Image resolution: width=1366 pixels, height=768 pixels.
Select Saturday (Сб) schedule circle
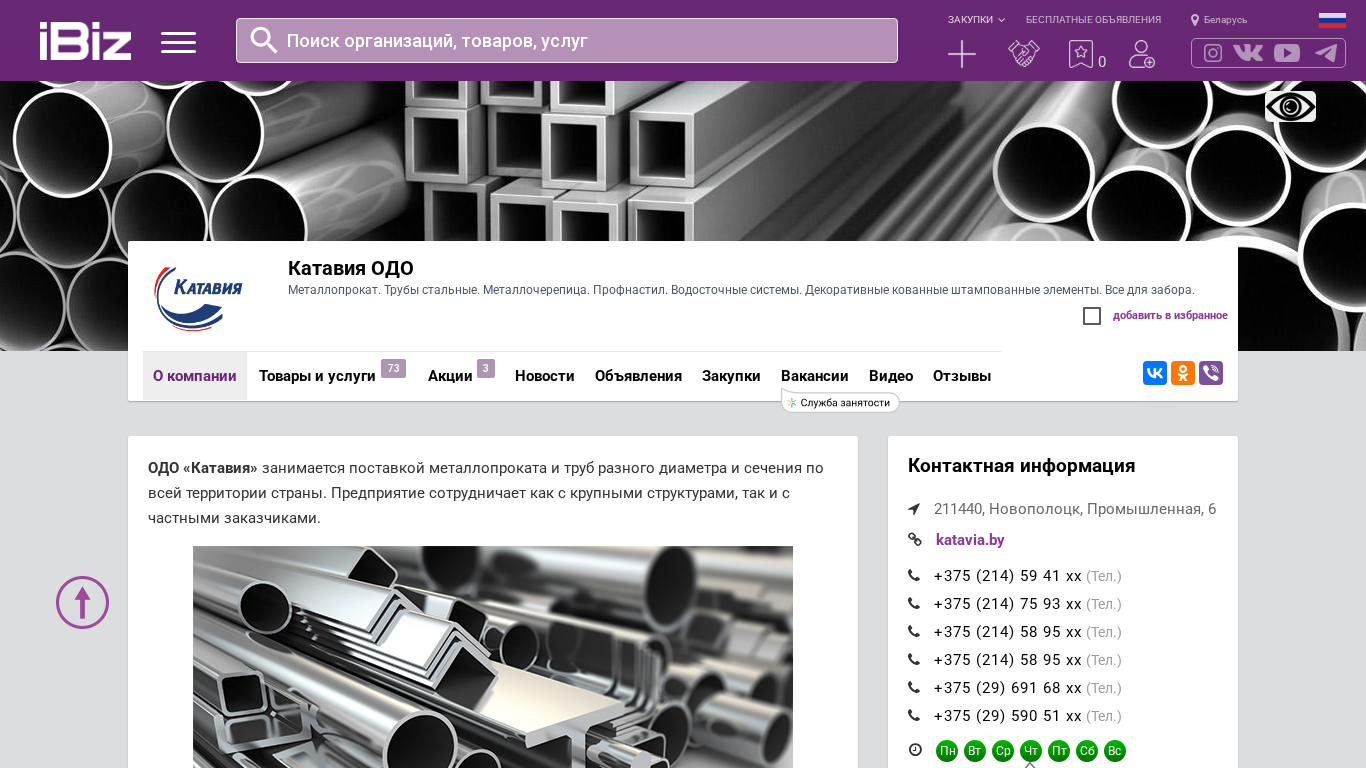click(x=1087, y=751)
